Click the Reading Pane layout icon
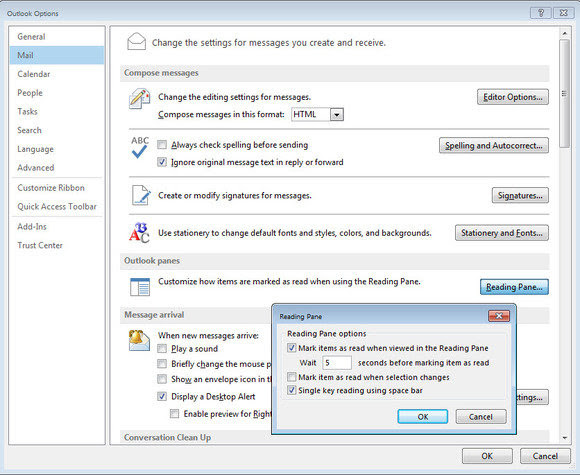580x475 pixels. [x=140, y=287]
